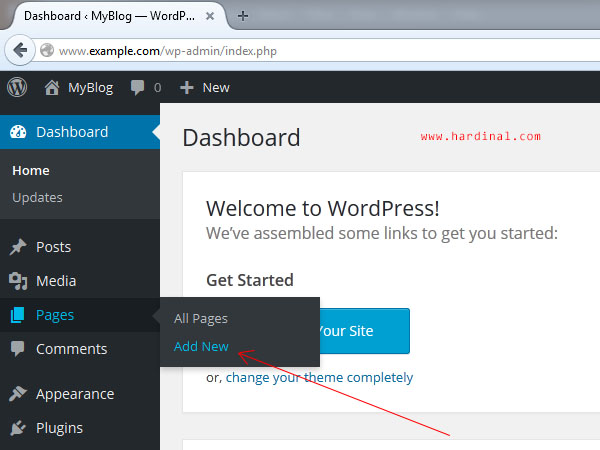Click the Dashboard page title heading
The image size is (600, 450).
point(241,137)
